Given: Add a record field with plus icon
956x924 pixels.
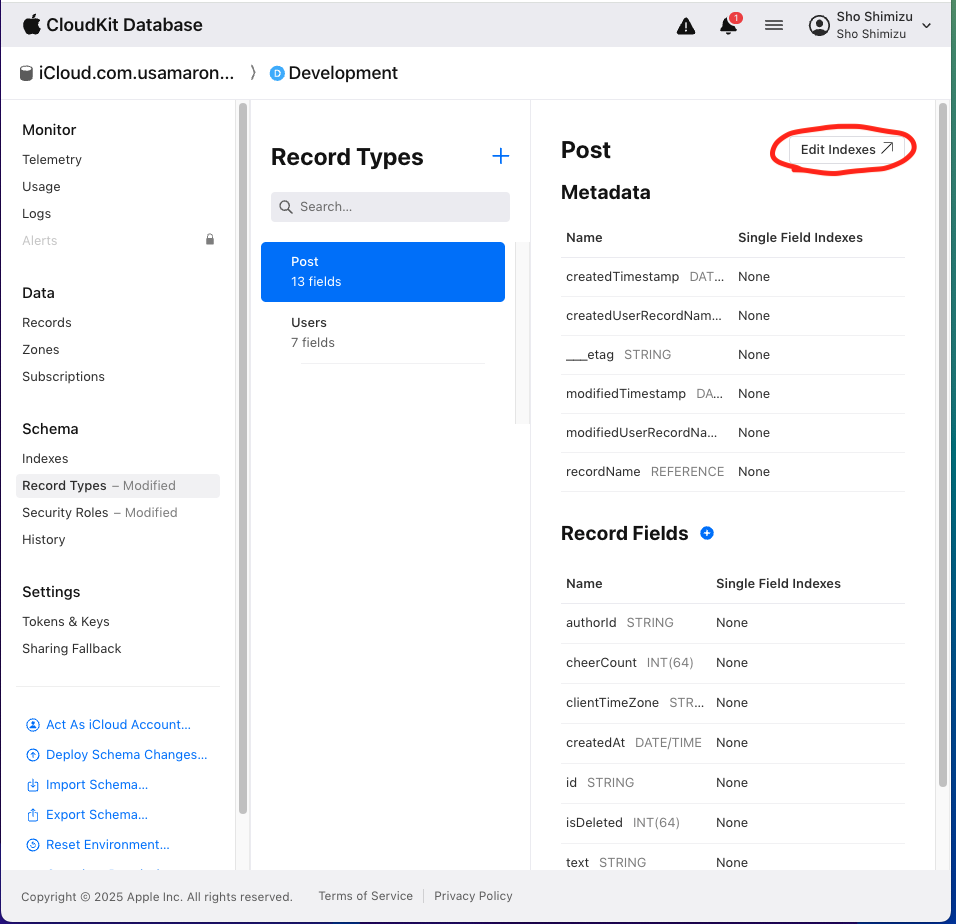Looking at the screenshot, I should (707, 534).
